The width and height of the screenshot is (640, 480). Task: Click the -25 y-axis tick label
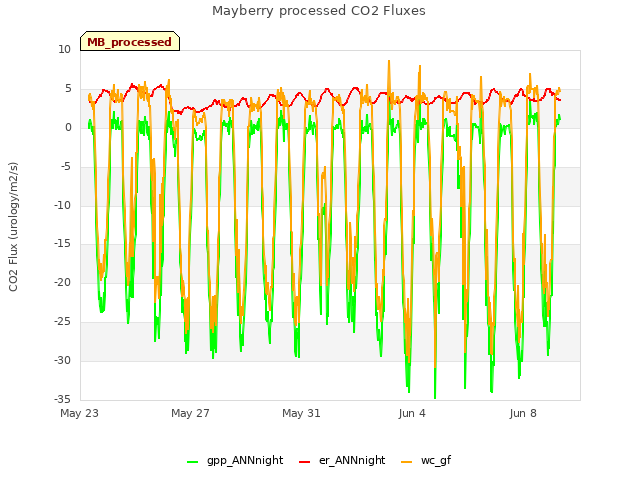tap(62, 322)
